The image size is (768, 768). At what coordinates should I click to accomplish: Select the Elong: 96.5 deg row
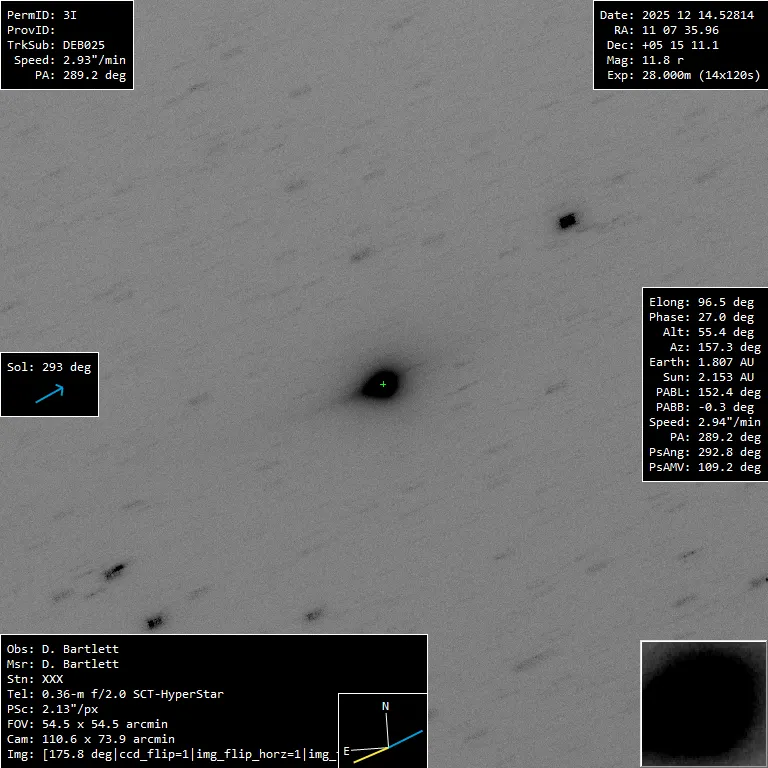(x=701, y=302)
